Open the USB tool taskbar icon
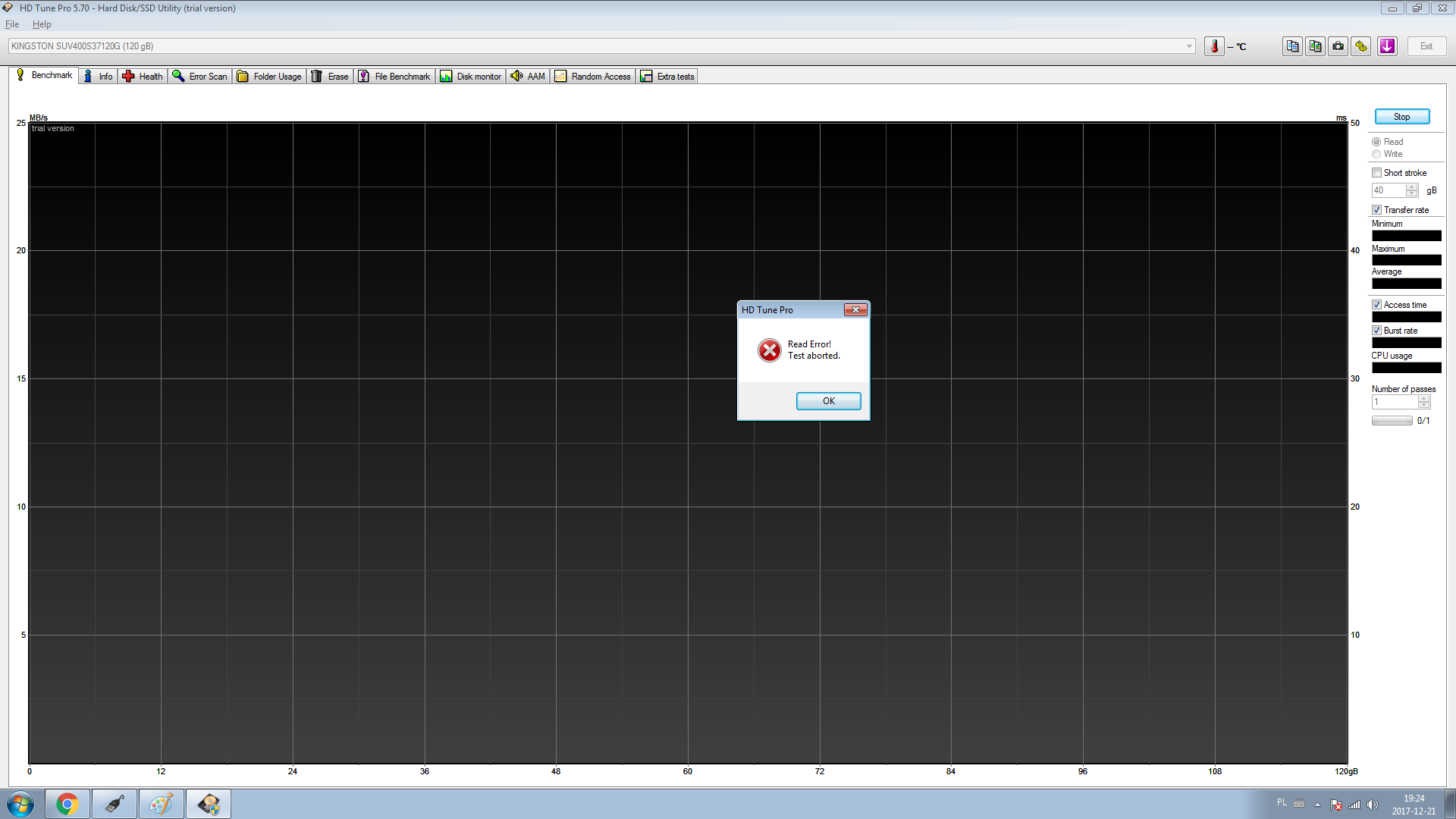Screen dimensions: 1456x819 [115, 804]
